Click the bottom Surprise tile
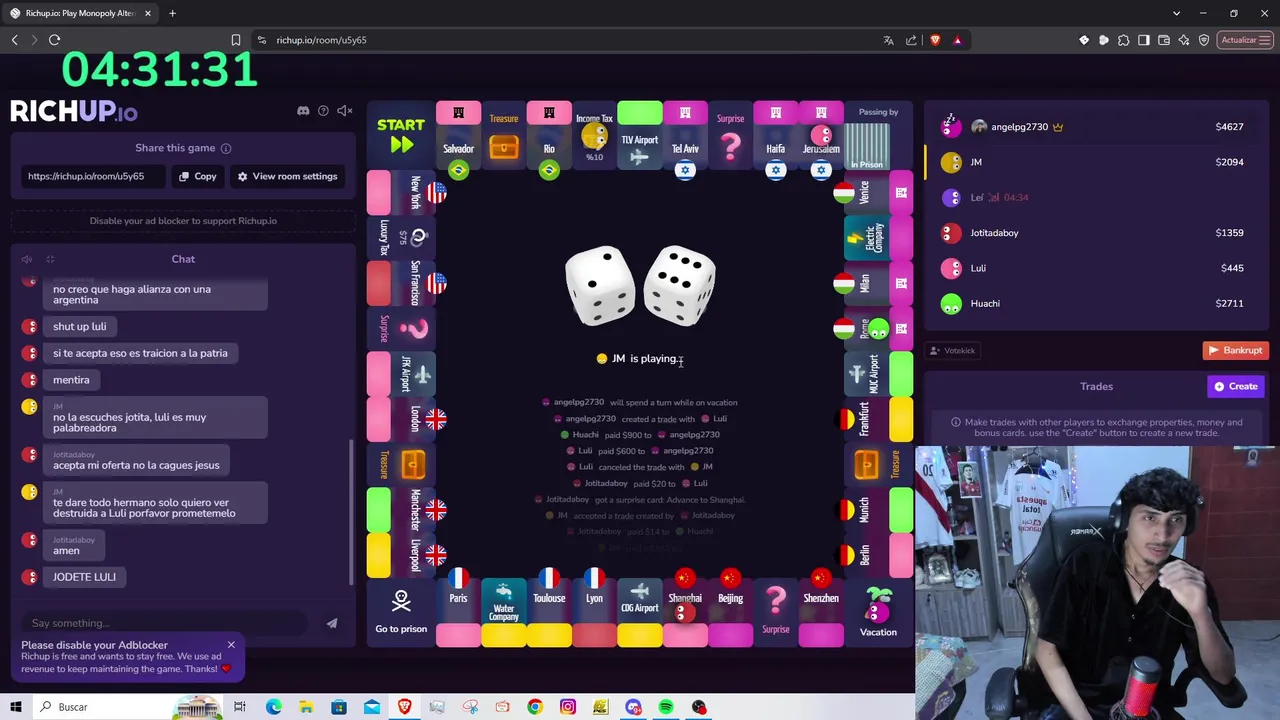 coord(776,612)
